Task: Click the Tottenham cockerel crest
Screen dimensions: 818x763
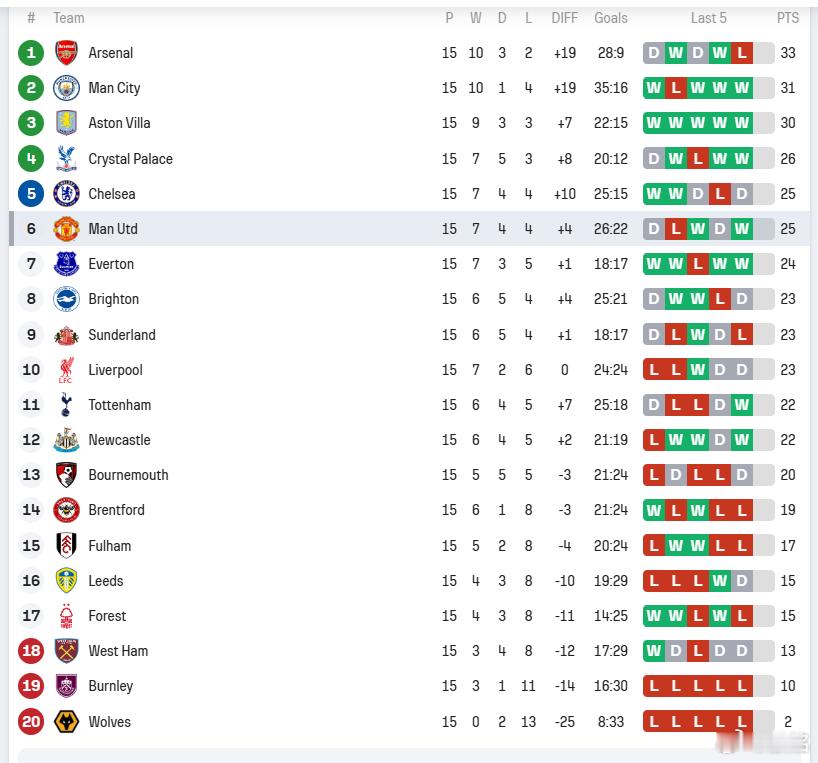Action: [66, 405]
